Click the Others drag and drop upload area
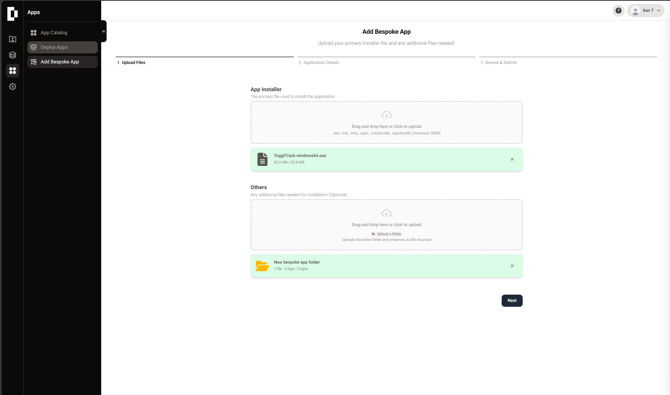The image size is (670, 395). tap(386, 224)
